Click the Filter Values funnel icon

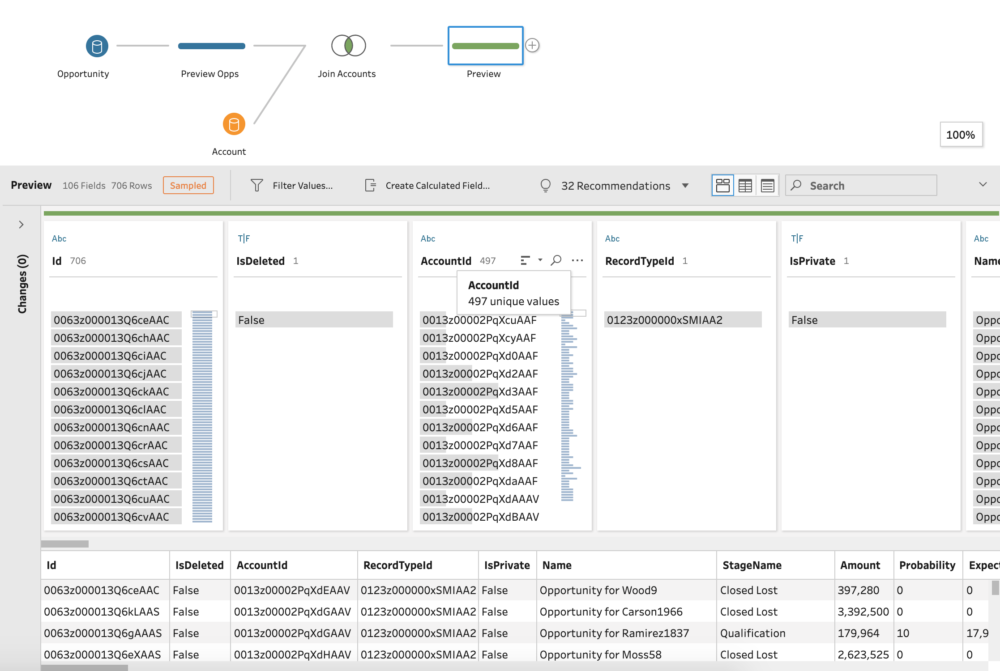coord(256,186)
